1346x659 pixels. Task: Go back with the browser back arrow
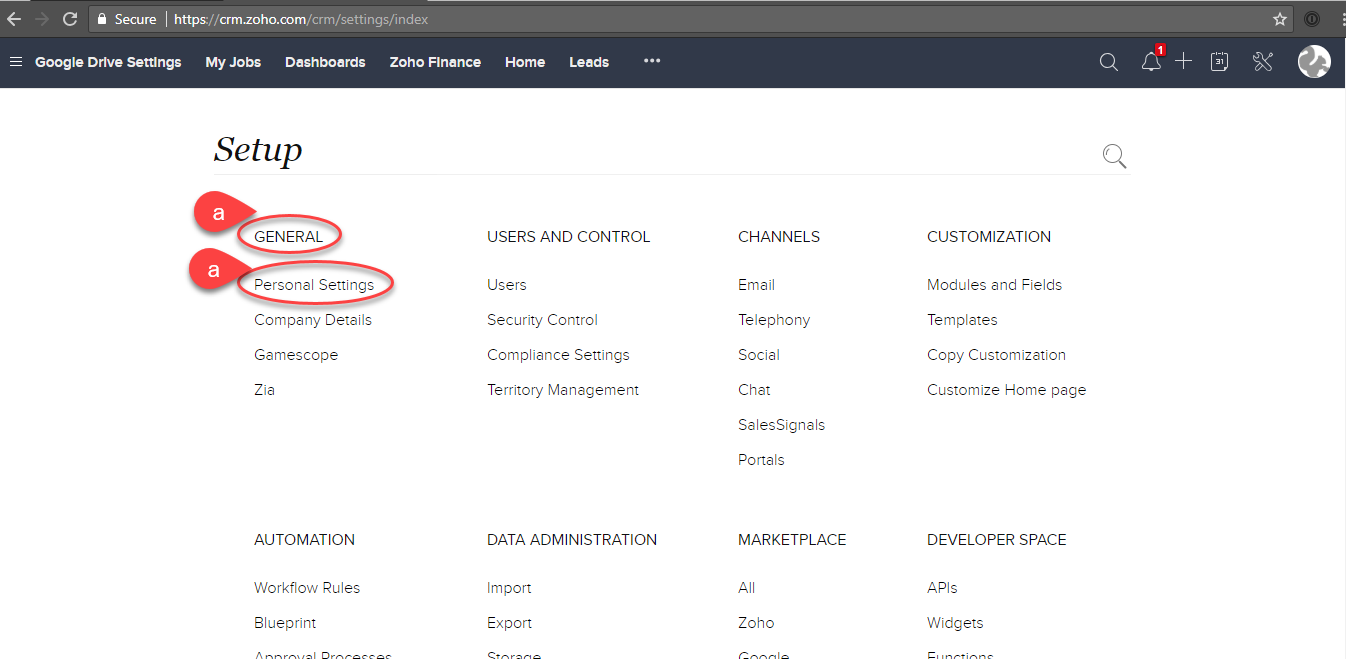point(14,19)
